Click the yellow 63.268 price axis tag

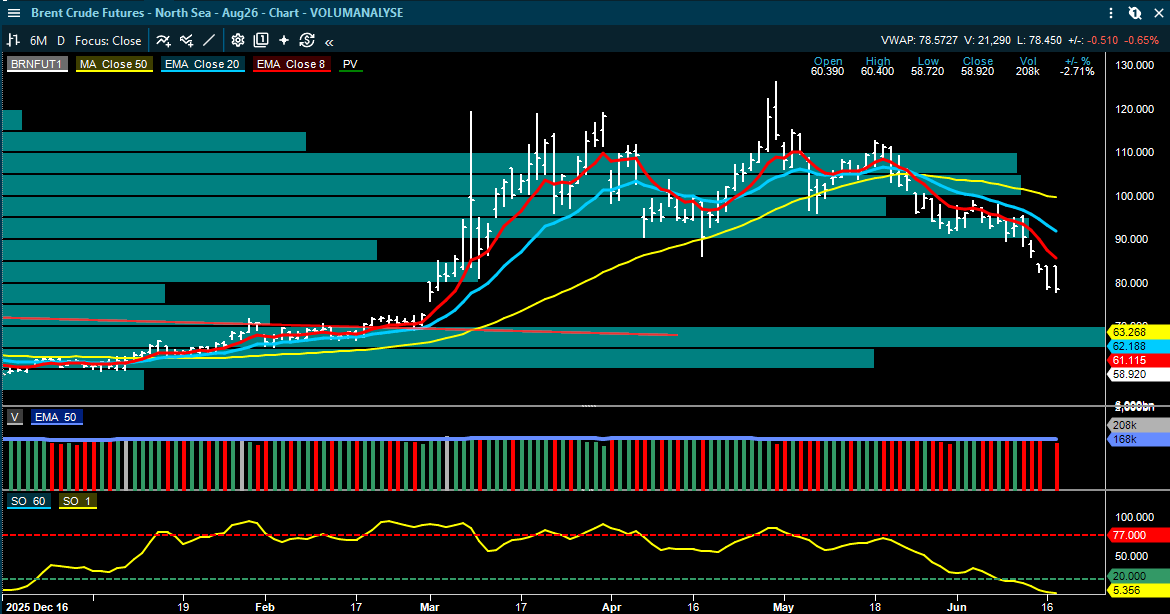[1137, 333]
